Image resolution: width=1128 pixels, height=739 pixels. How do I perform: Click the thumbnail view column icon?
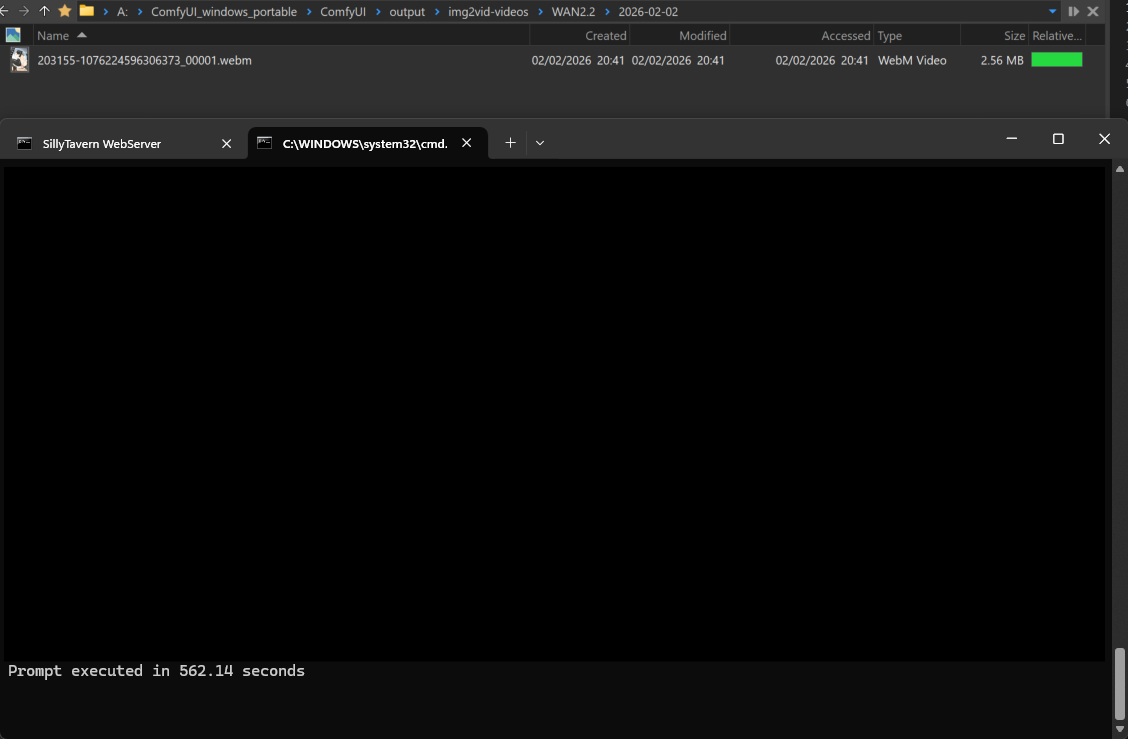tap(13, 35)
